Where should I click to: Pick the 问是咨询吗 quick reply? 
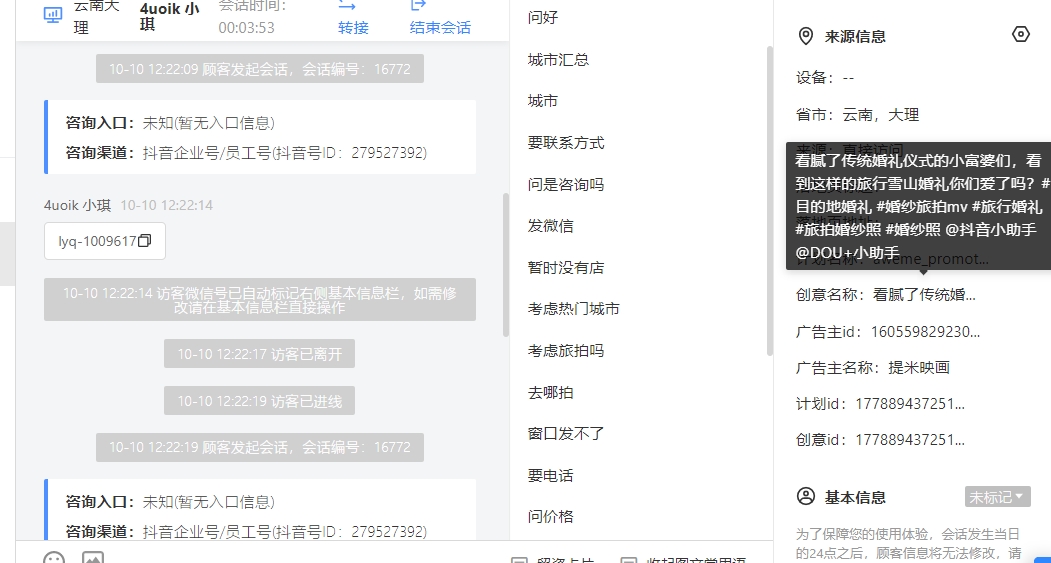pyautogui.click(x=566, y=184)
